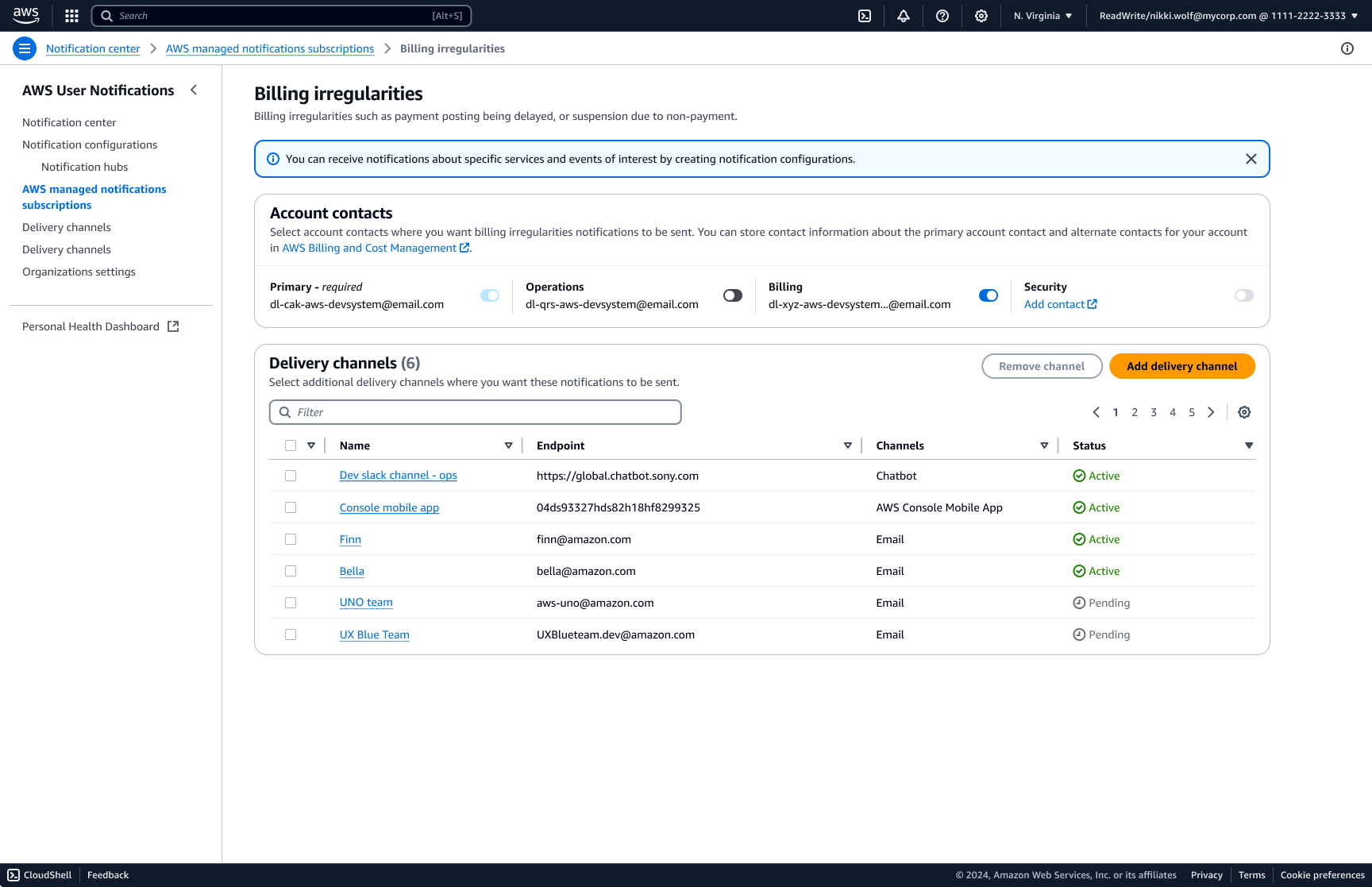Sort by the Endpoint column arrow

point(848,445)
